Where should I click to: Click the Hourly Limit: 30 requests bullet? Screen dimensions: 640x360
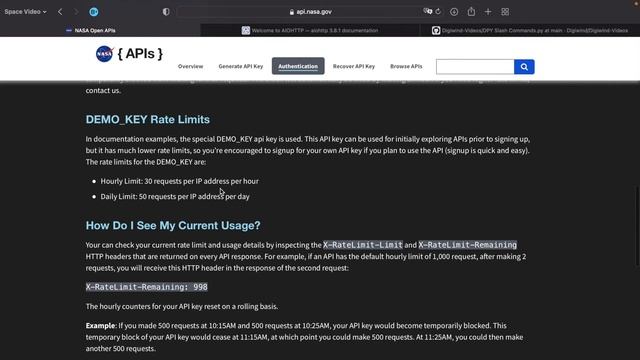click(180, 181)
